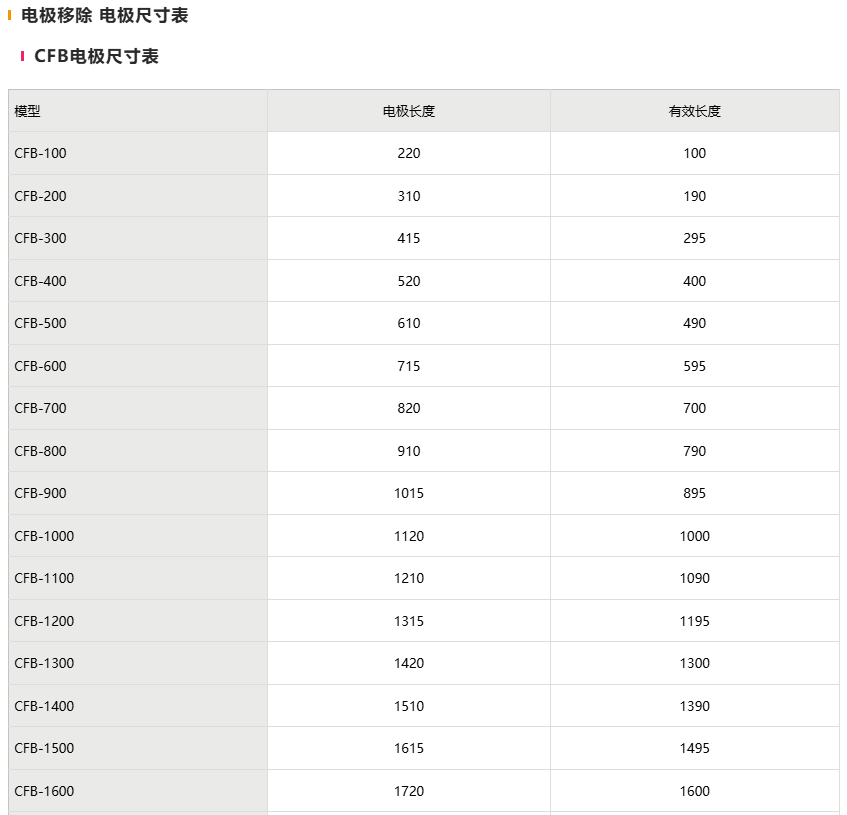847x815 pixels.
Task: Click the 电极移除 电极尺寸表 heading
Action: (x=104, y=15)
